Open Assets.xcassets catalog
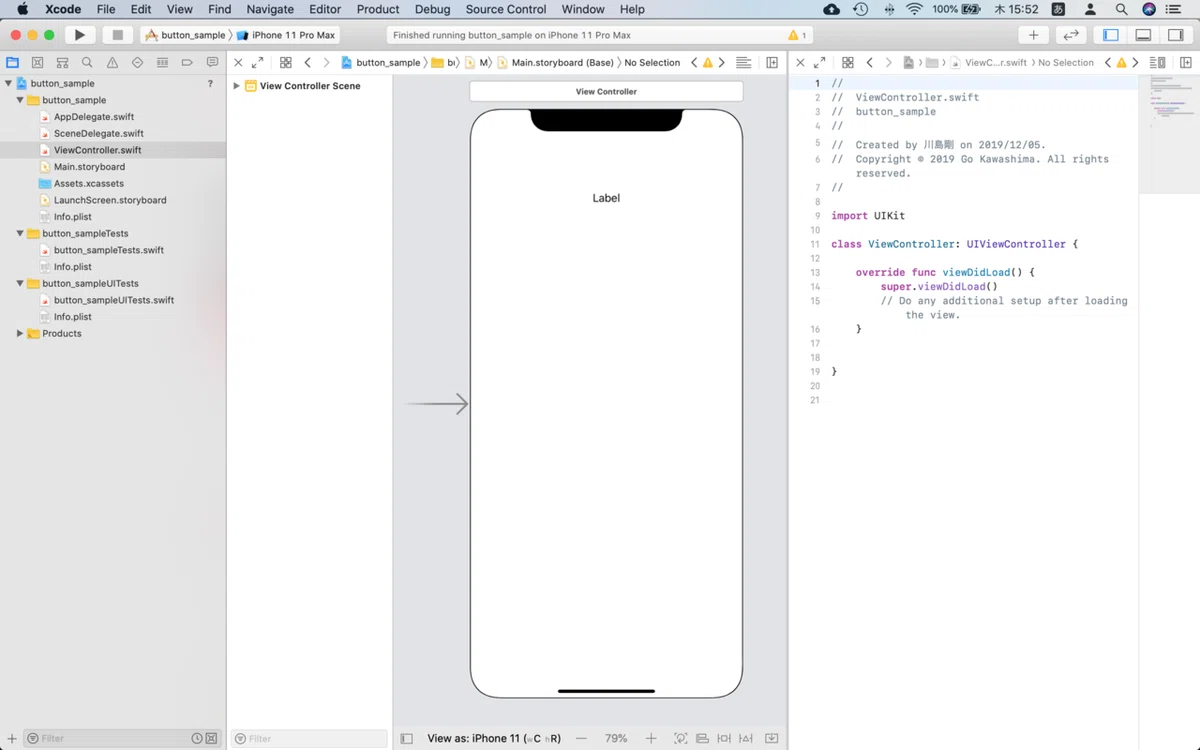 tap(89, 184)
